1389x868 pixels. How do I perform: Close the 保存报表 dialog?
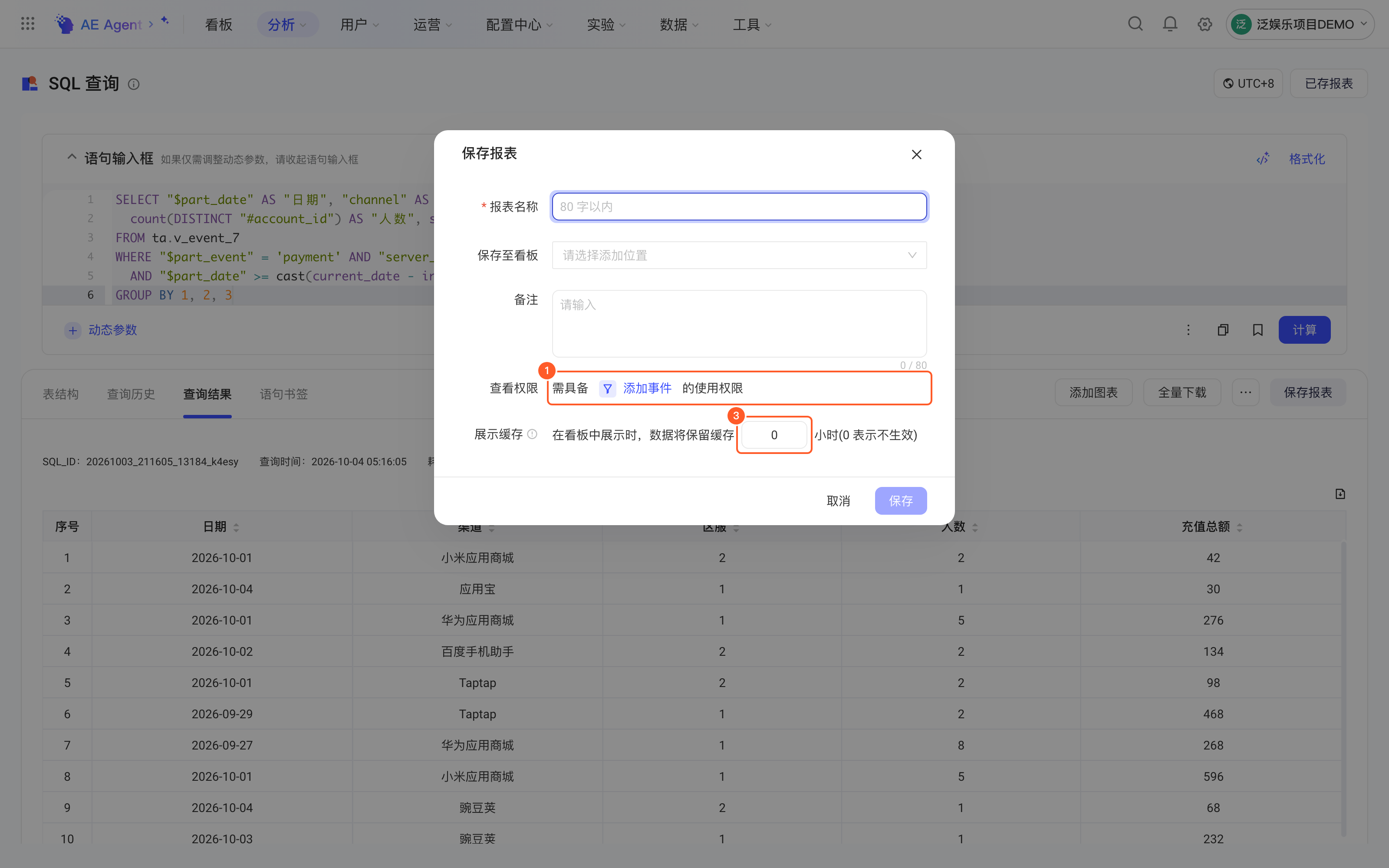(x=917, y=155)
